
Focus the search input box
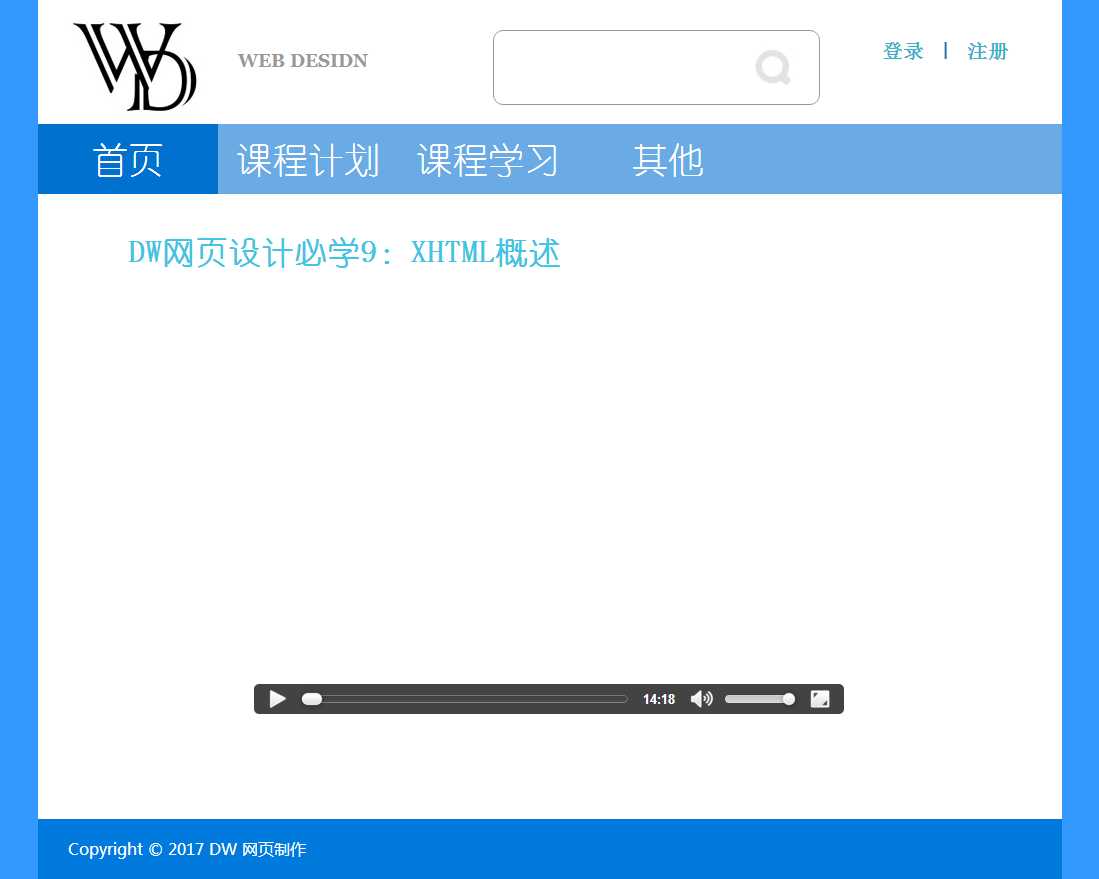(620, 67)
